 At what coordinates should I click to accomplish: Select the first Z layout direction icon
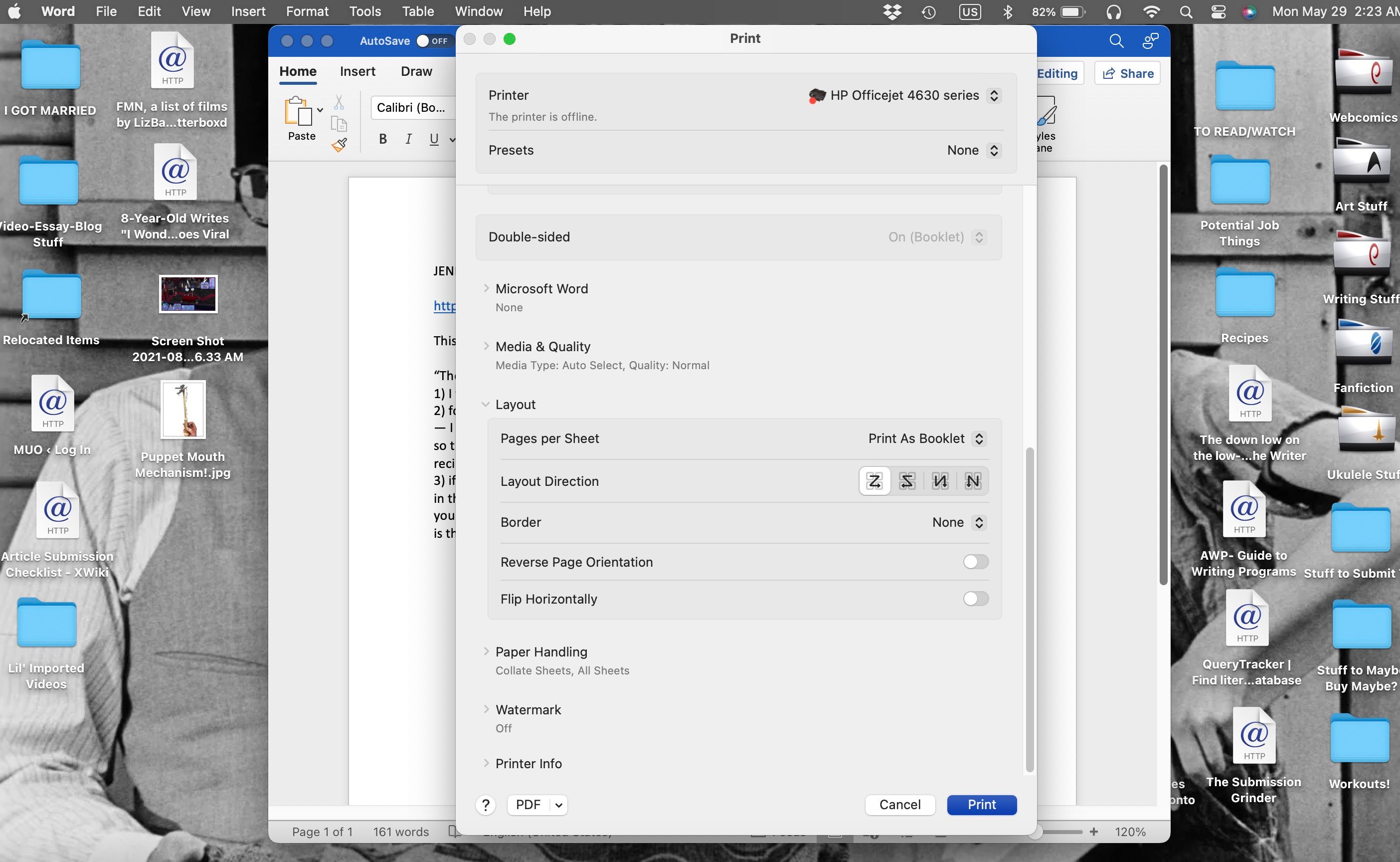[x=874, y=481]
